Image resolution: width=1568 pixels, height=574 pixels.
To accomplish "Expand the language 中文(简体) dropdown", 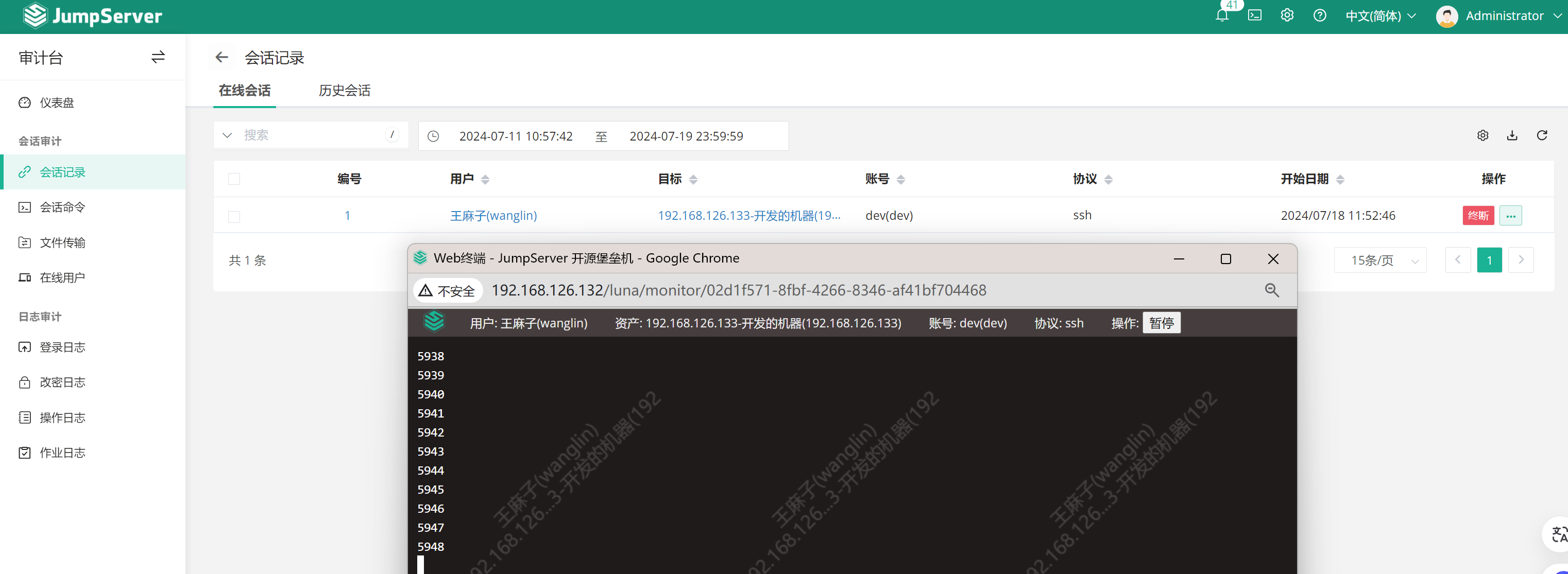I will 1380,16.
